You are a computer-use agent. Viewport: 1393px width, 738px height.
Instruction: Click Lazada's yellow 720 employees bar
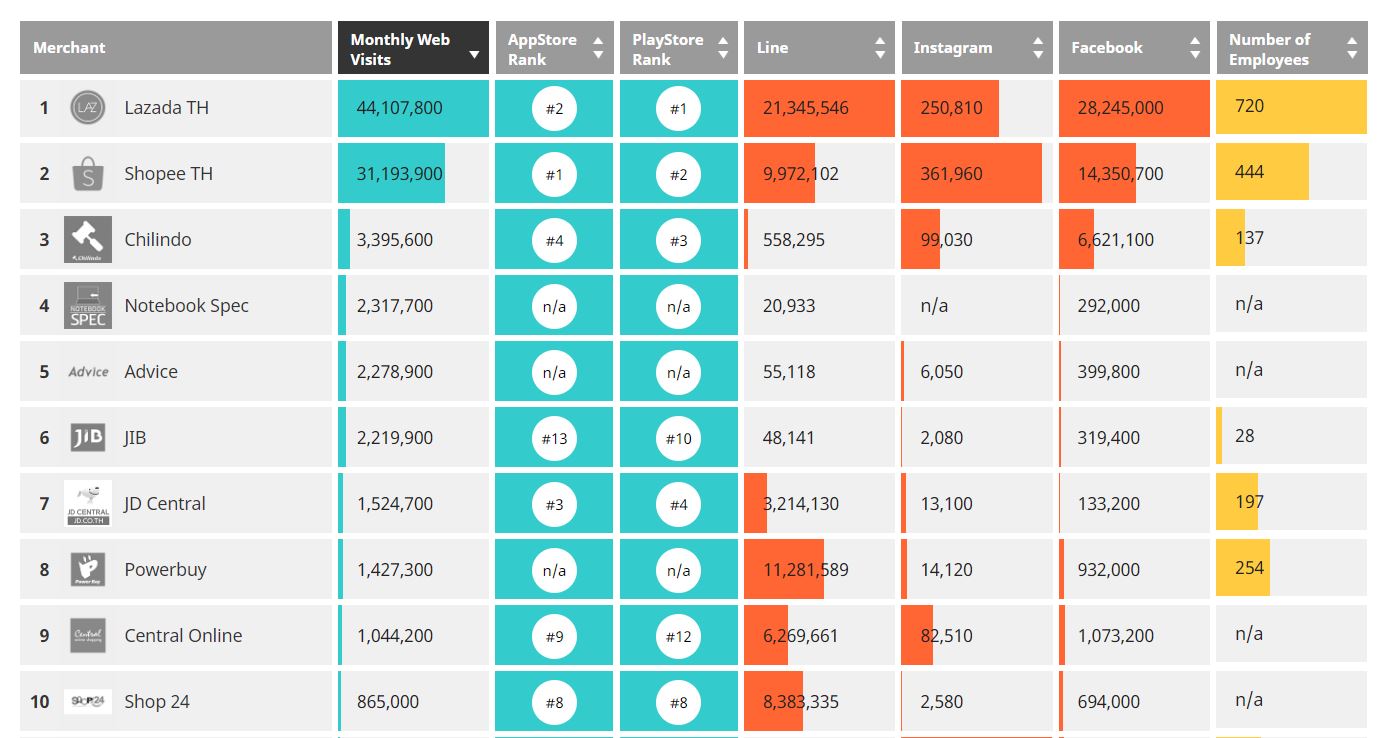[x=1290, y=107]
